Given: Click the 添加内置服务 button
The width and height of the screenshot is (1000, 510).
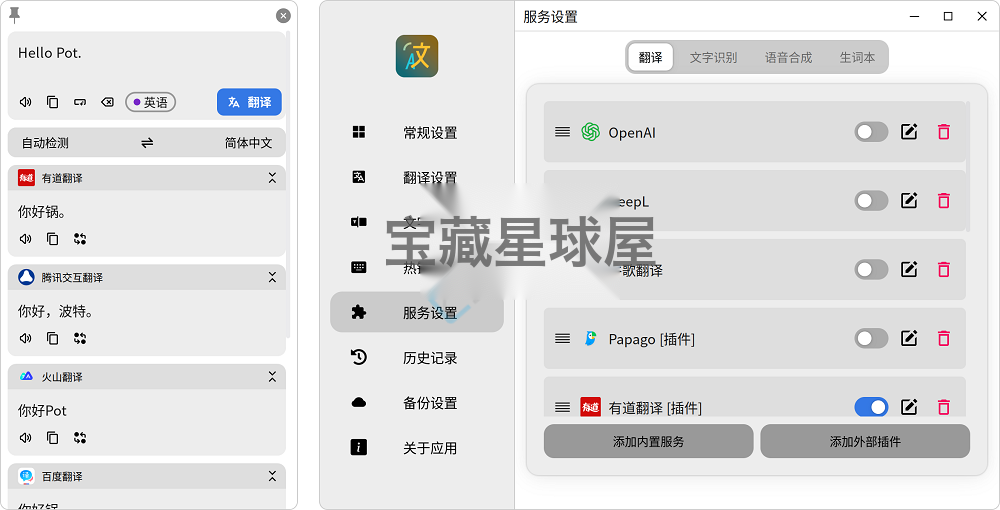Looking at the screenshot, I should pos(649,441).
